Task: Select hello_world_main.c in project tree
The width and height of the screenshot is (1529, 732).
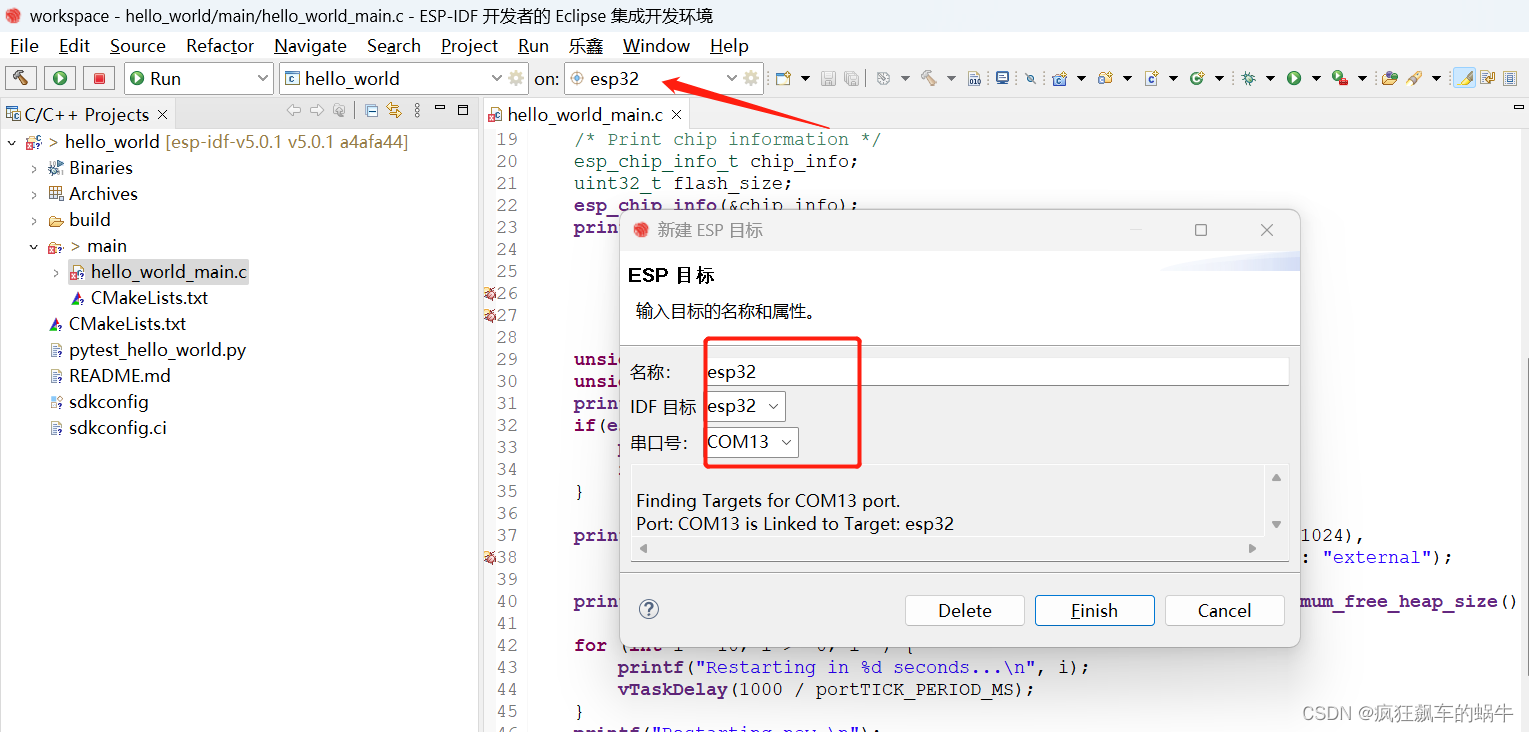Action: tap(168, 272)
